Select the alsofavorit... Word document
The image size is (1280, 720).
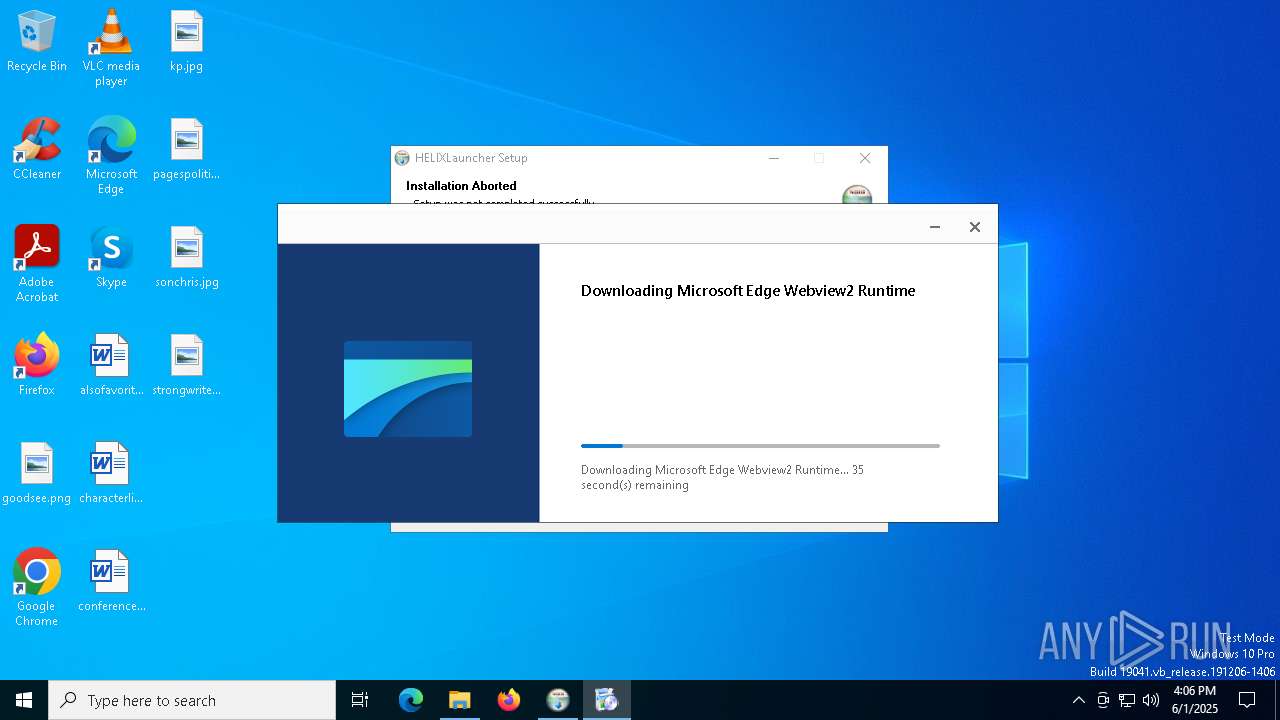click(111, 365)
